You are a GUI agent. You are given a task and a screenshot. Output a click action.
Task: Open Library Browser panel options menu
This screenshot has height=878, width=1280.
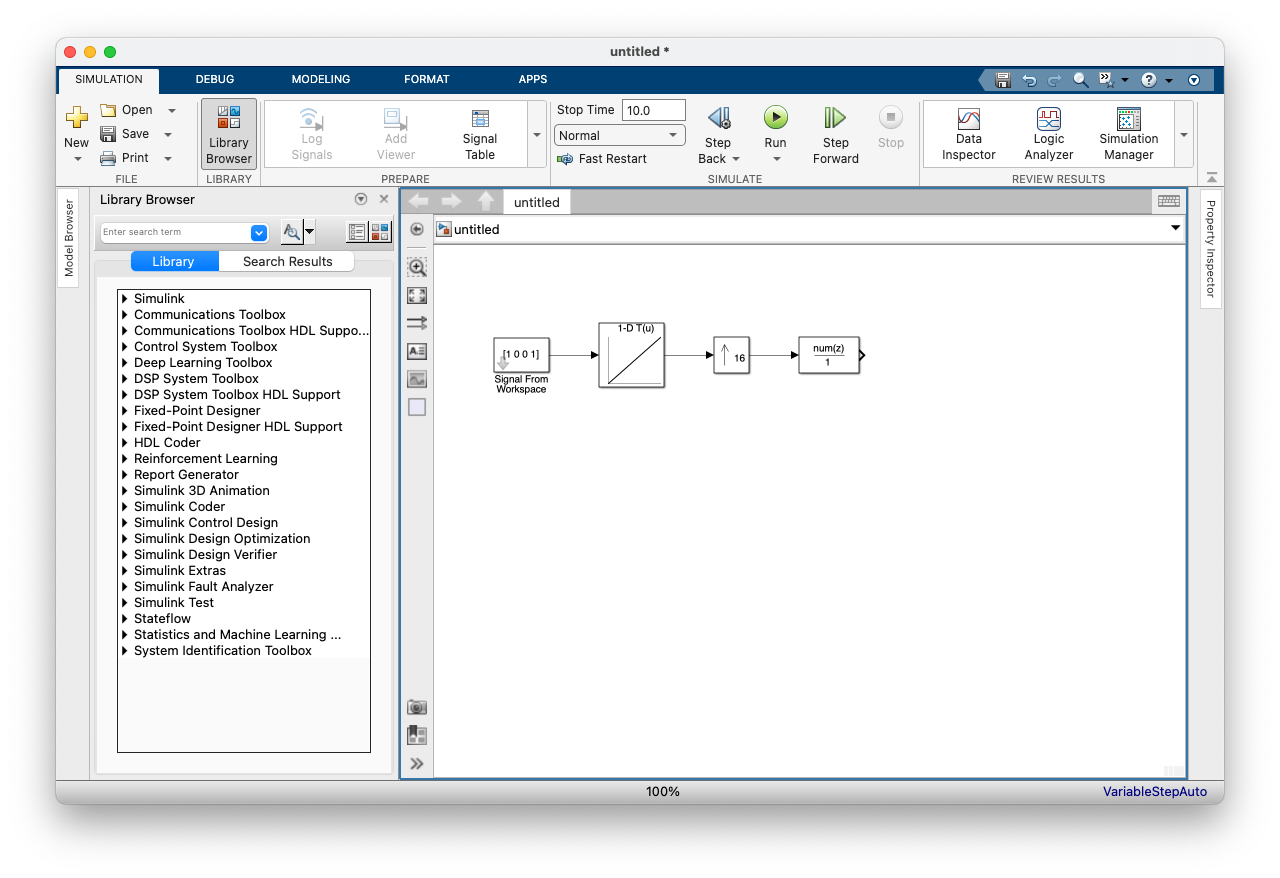362,199
